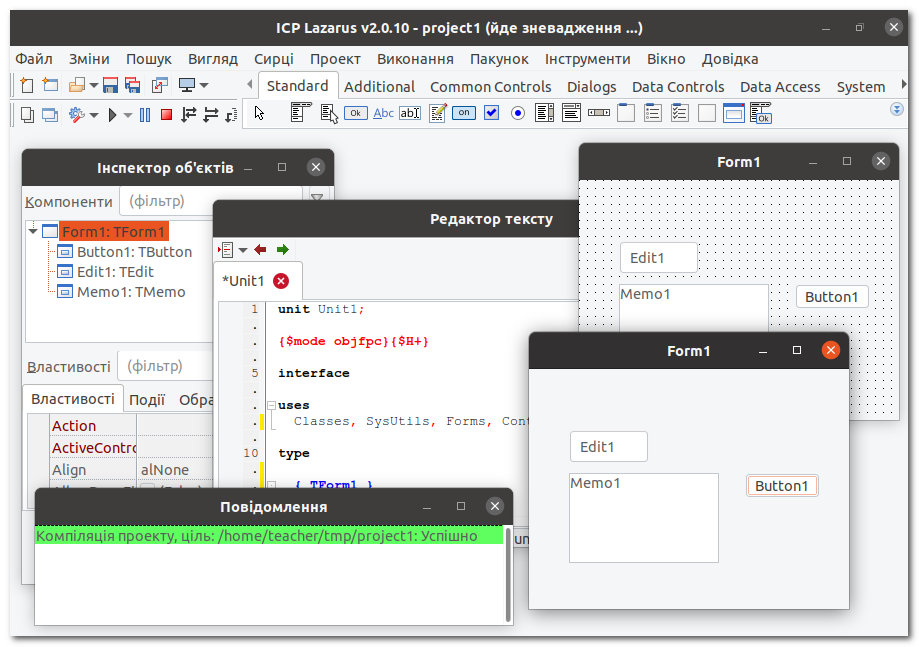Screen dimensions: 919x647
Task: Collapse the 'uses' code fold marker
Action: click(270, 405)
